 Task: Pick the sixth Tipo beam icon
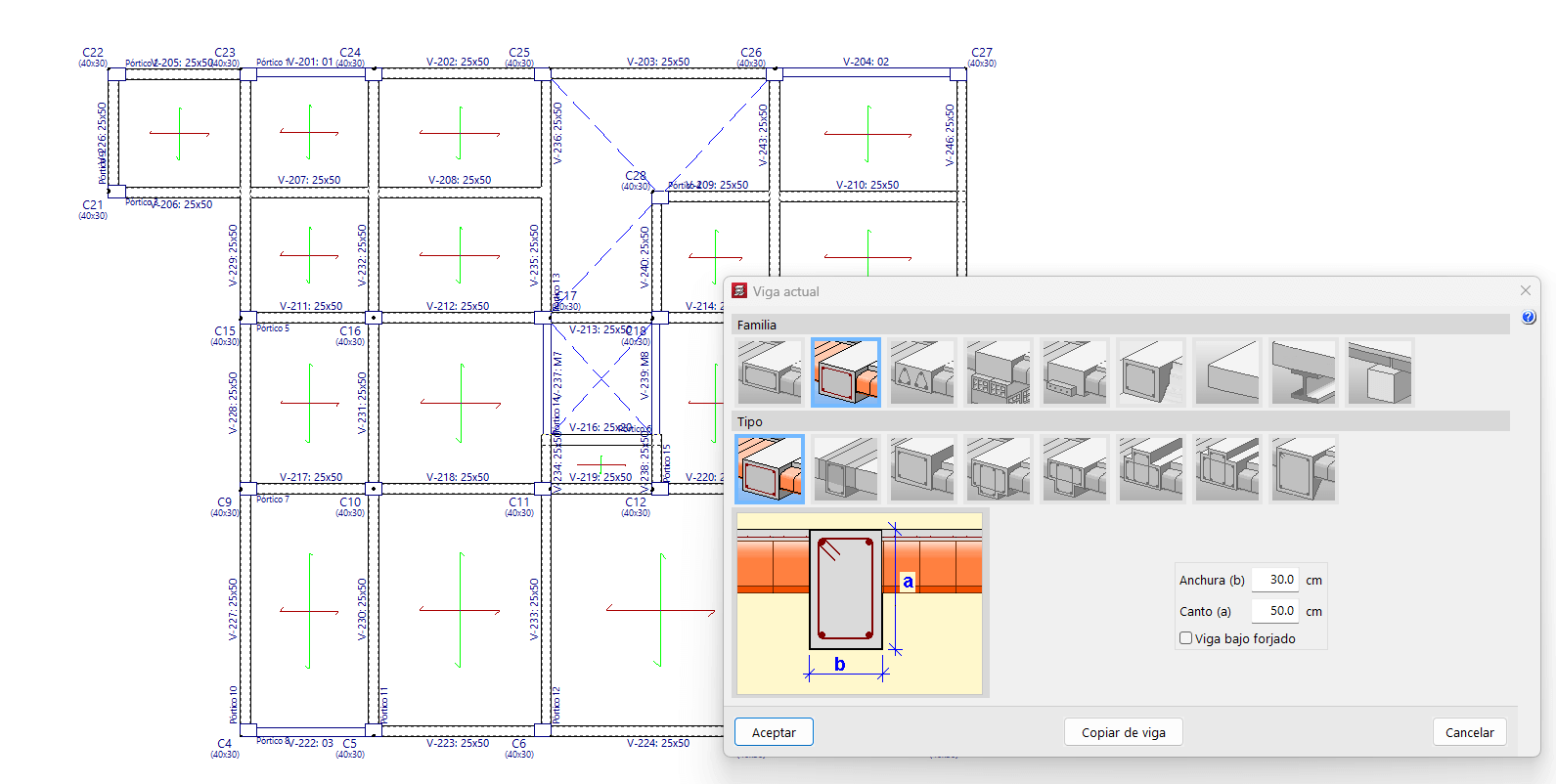pos(1150,469)
